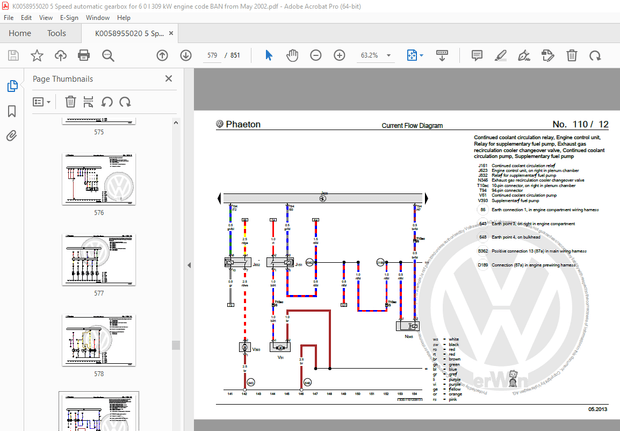Viewport: 620px width, 431px height.
Task: Click the thumbnails scrollbar up arrow
Action: (x=176, y=123)
